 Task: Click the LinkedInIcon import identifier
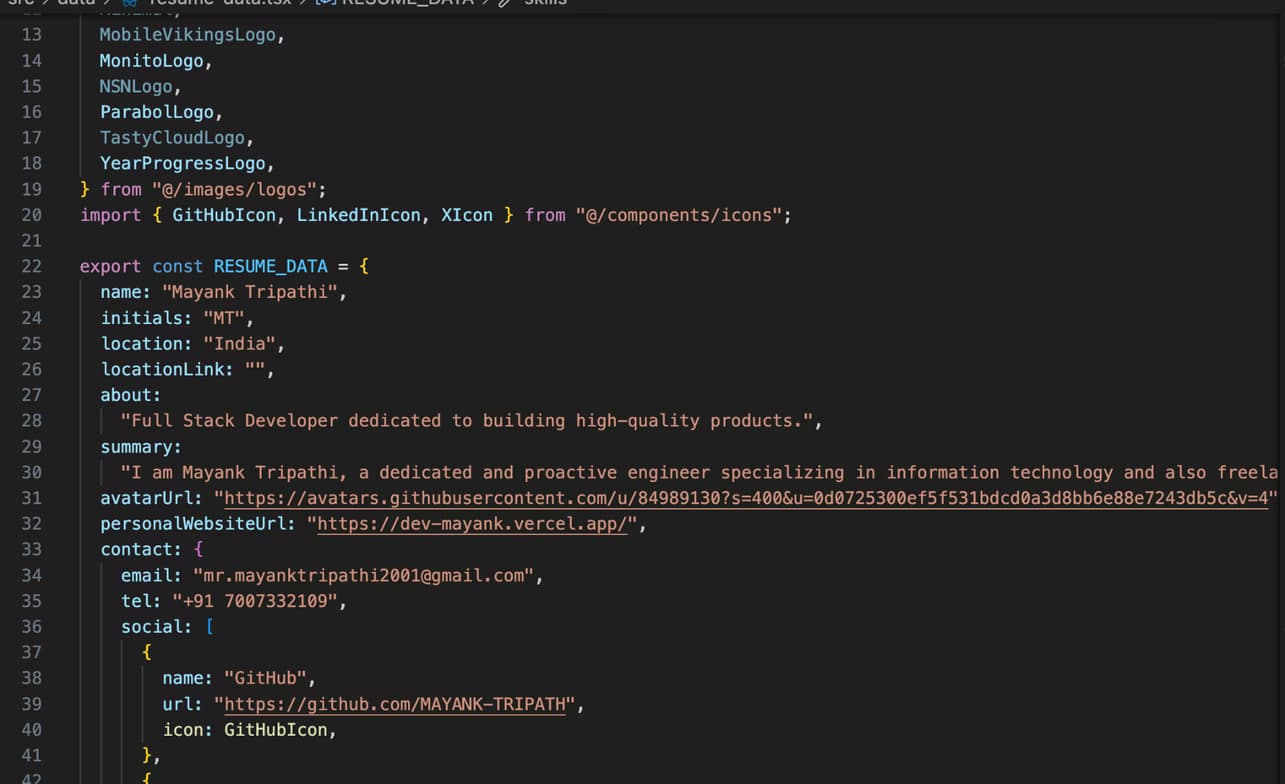point(358,215)
